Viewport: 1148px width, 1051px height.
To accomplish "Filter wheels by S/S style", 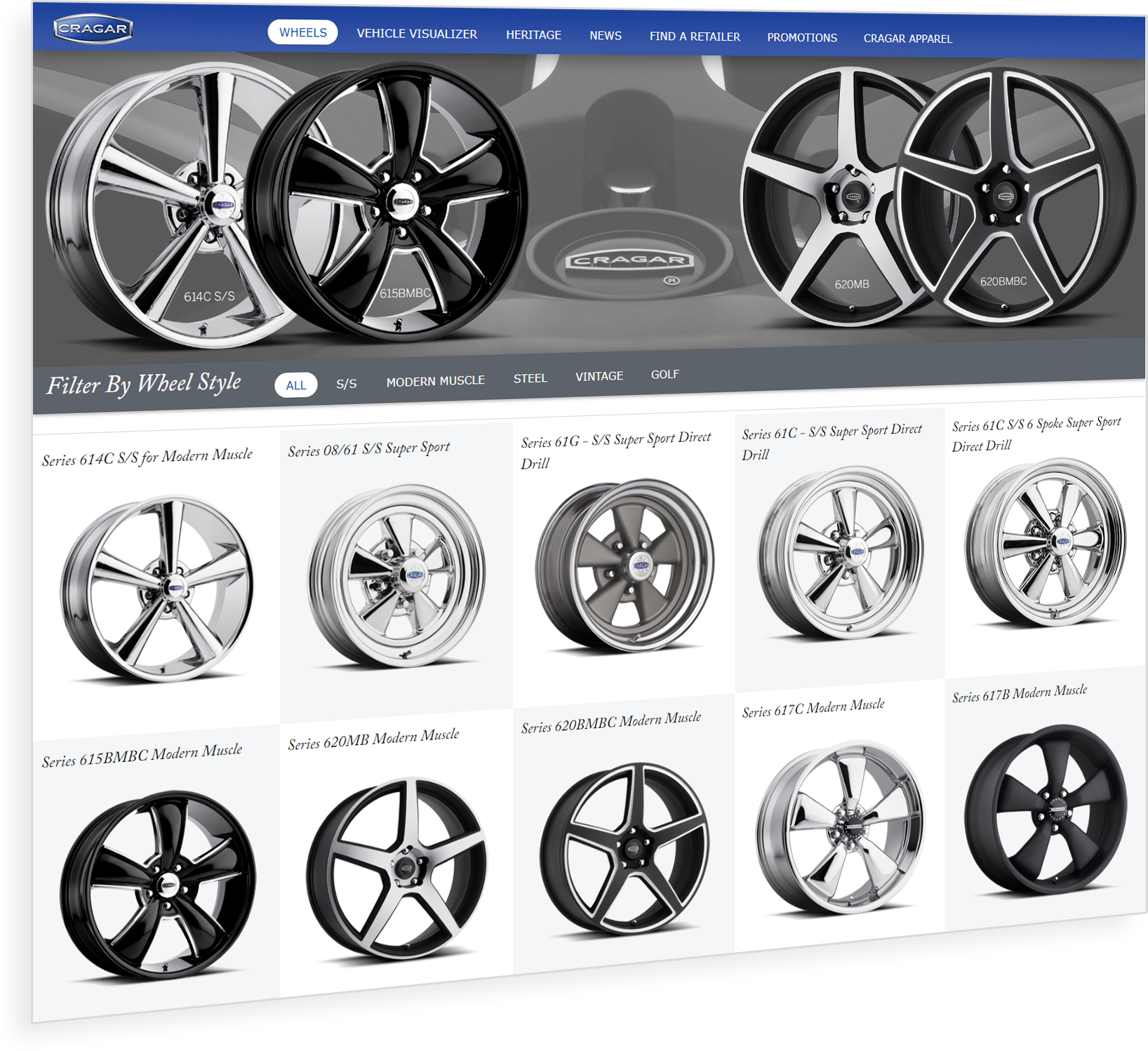I will pyautogui.click(x=346, y=384).
